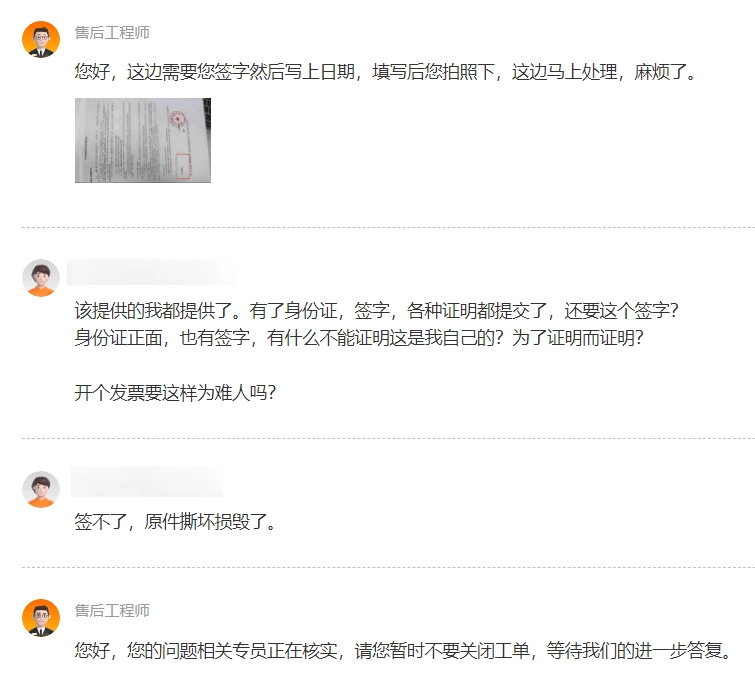Click the blurred username above 签不了 reply
This screenshot has width=755, height=677.
pos(147,482)
